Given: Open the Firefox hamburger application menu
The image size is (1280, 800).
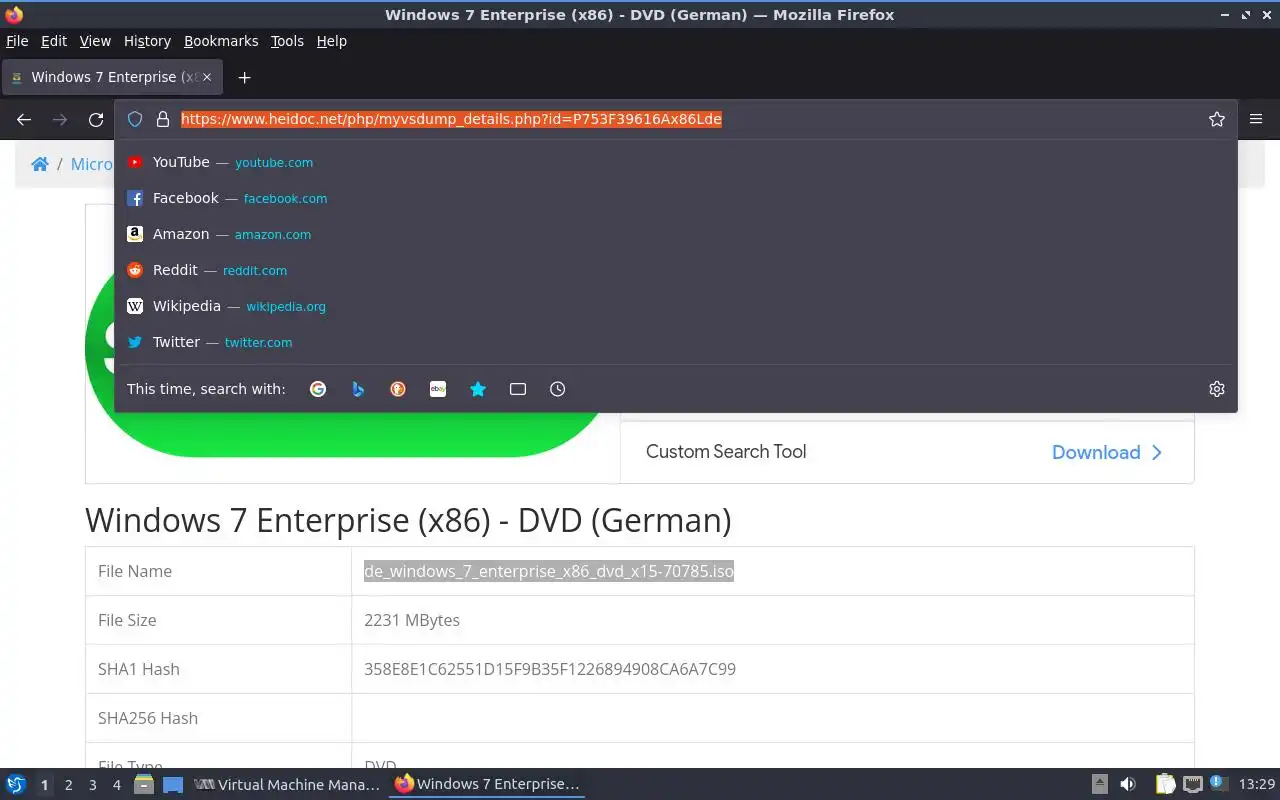Looking at the screenshot, I should pyautogui.click(x=1256, y=119).
